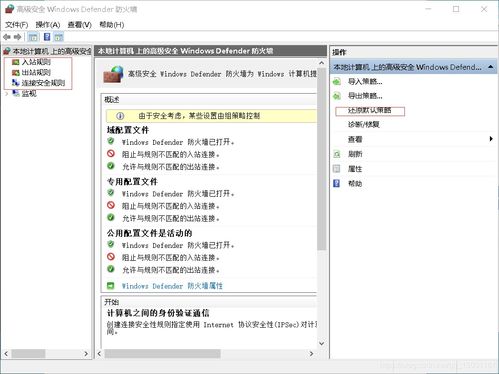Click the 监视 tree icon
The height and width of the screenshot is (374, 499).
pyautogui.click(x=16, y=93)
